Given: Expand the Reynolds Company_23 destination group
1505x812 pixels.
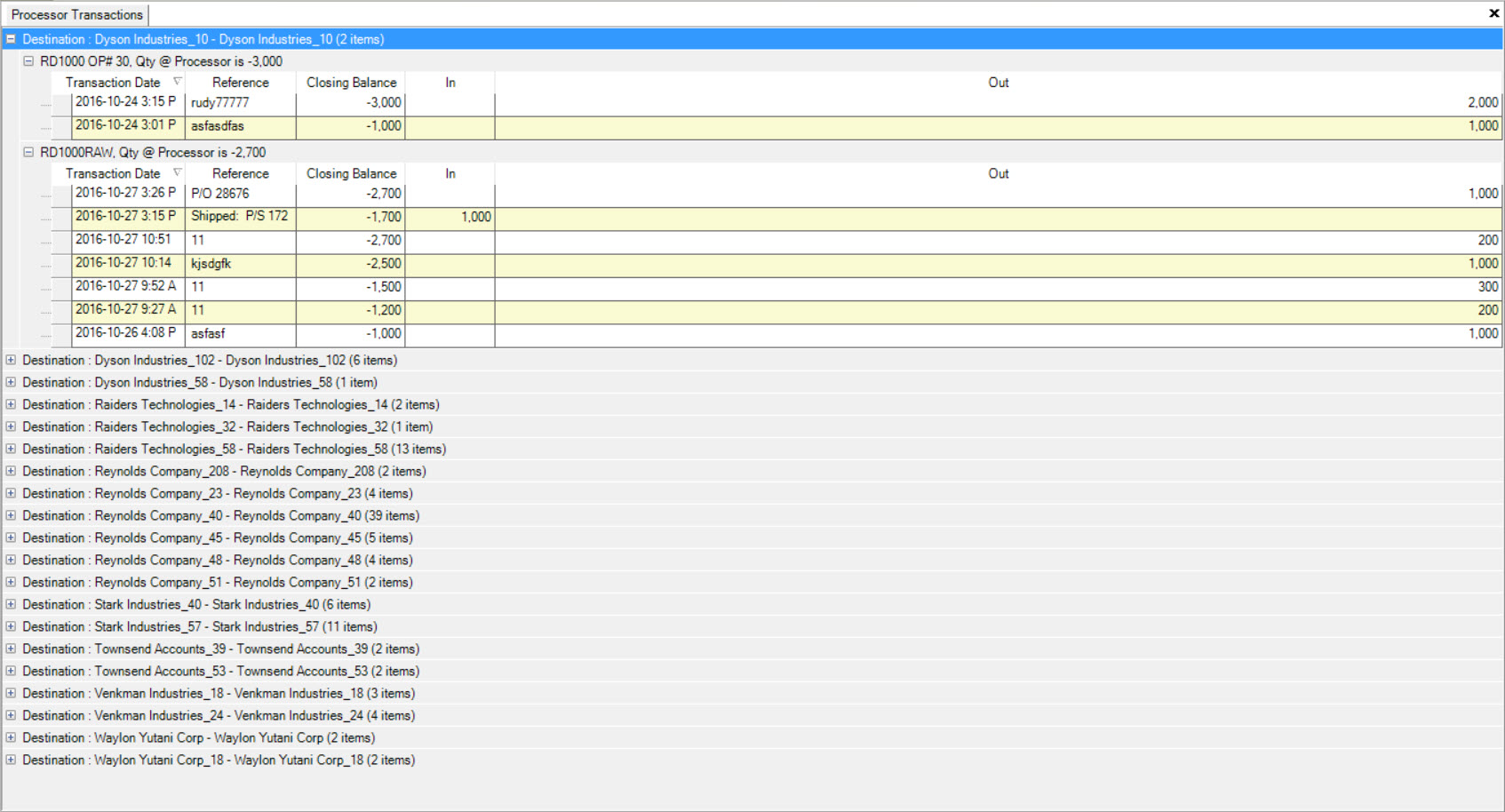Looking at the screenshot, I should [11, 493].
